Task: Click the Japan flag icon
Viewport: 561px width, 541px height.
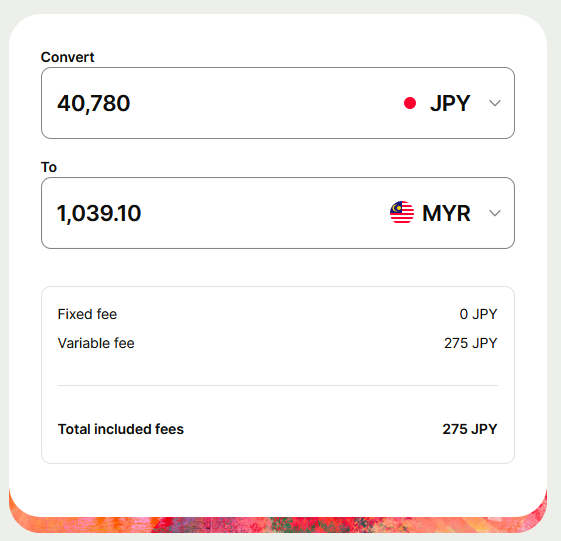Action: tap(410, 103)
